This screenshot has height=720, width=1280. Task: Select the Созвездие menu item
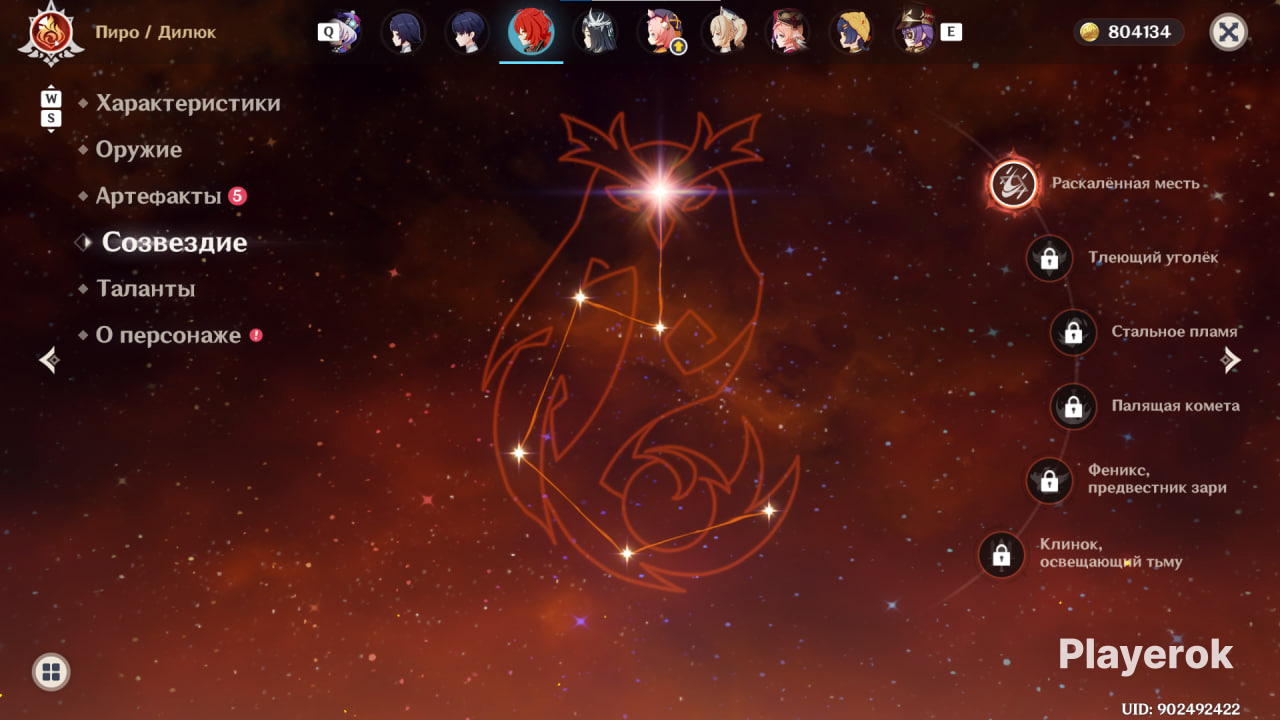pyautogui.click(x=174, y=242)
